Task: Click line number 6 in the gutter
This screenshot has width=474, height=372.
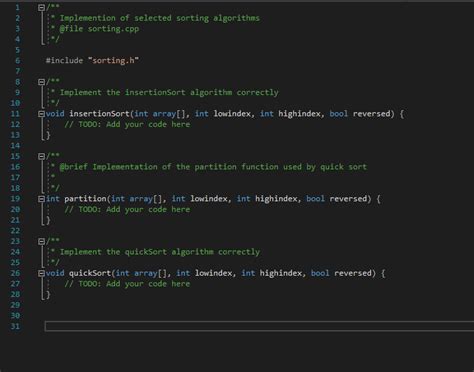Action: [17, 60]
